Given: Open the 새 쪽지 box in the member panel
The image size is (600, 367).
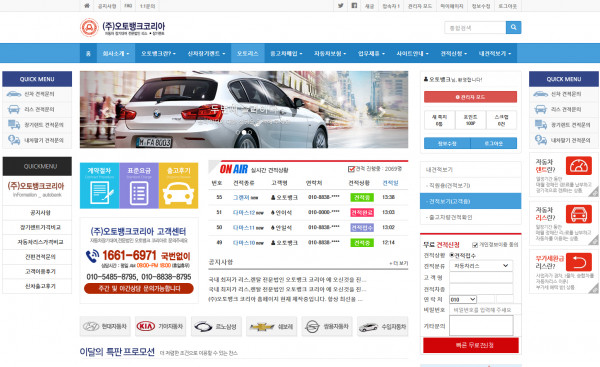Looking at the screenshot, I should coord(439,120).
